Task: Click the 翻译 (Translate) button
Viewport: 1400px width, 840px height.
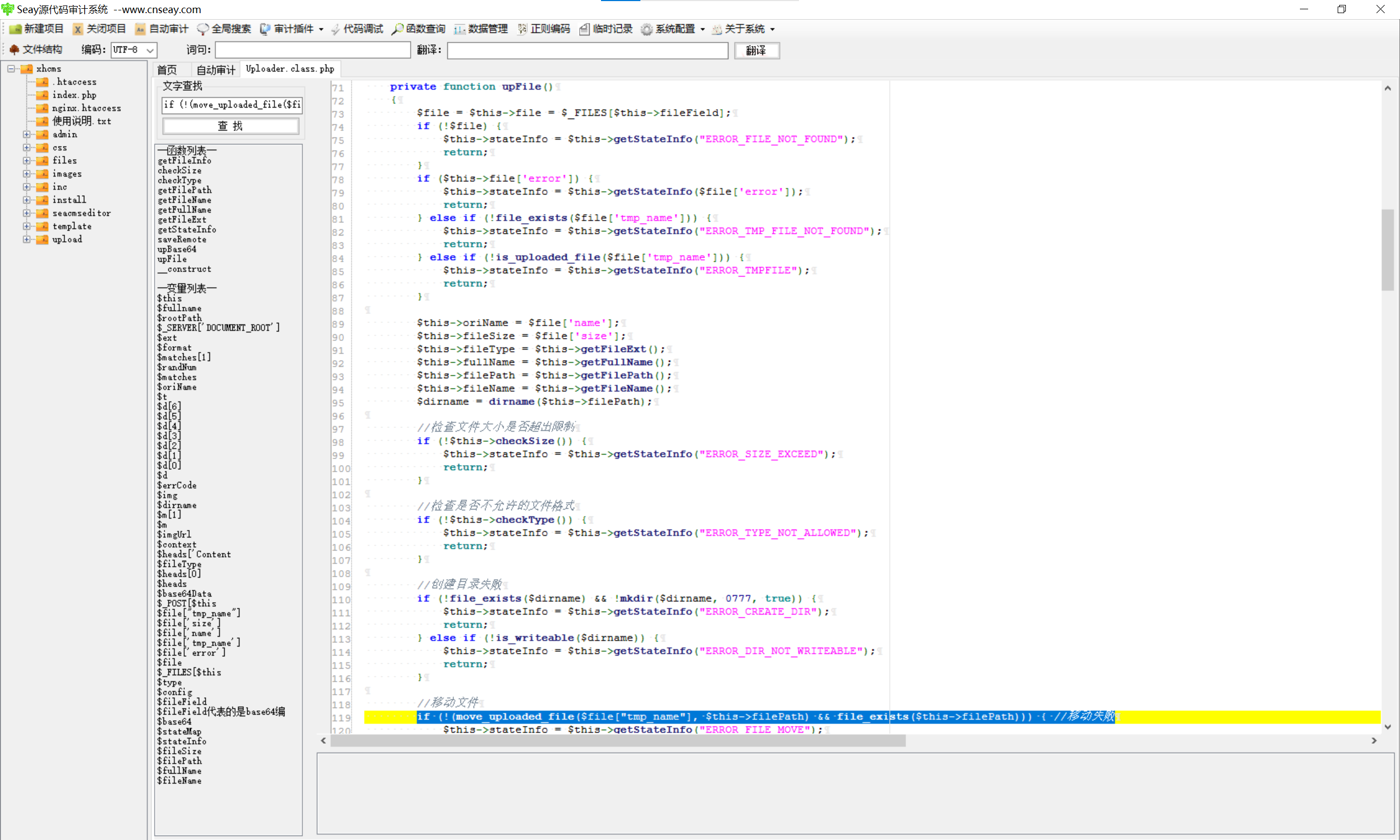Action: coord(756,50)
